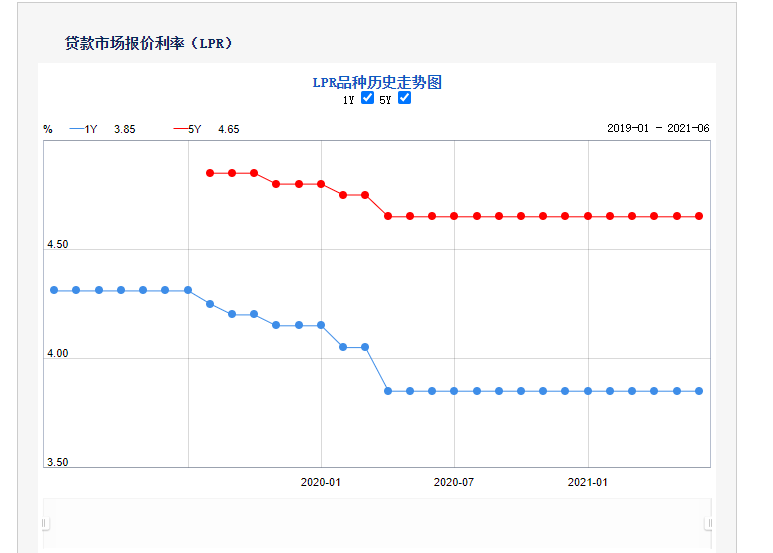Uncheck the 5Y series checkbox
The width and height of the screenshot is (773, 553).
point(404,98)
